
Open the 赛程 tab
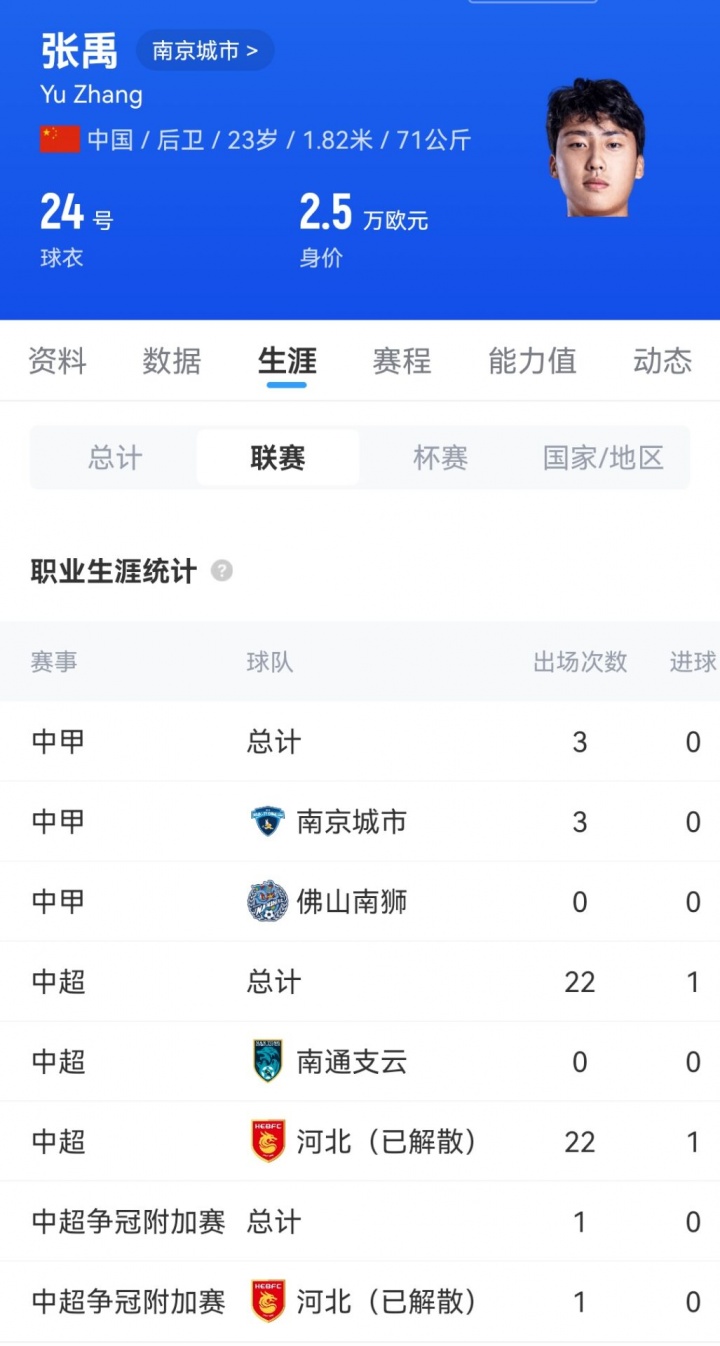pyautogui.click(x=401, y=362)
